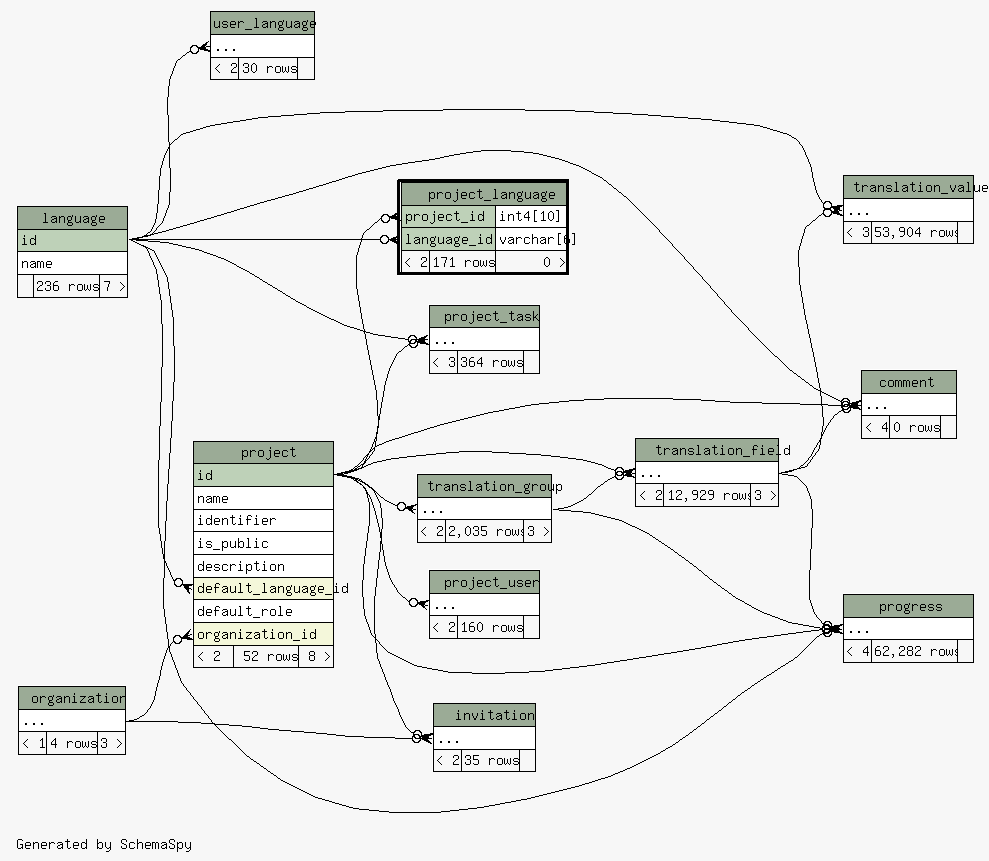Open the user_language table title

pos(263,23)
